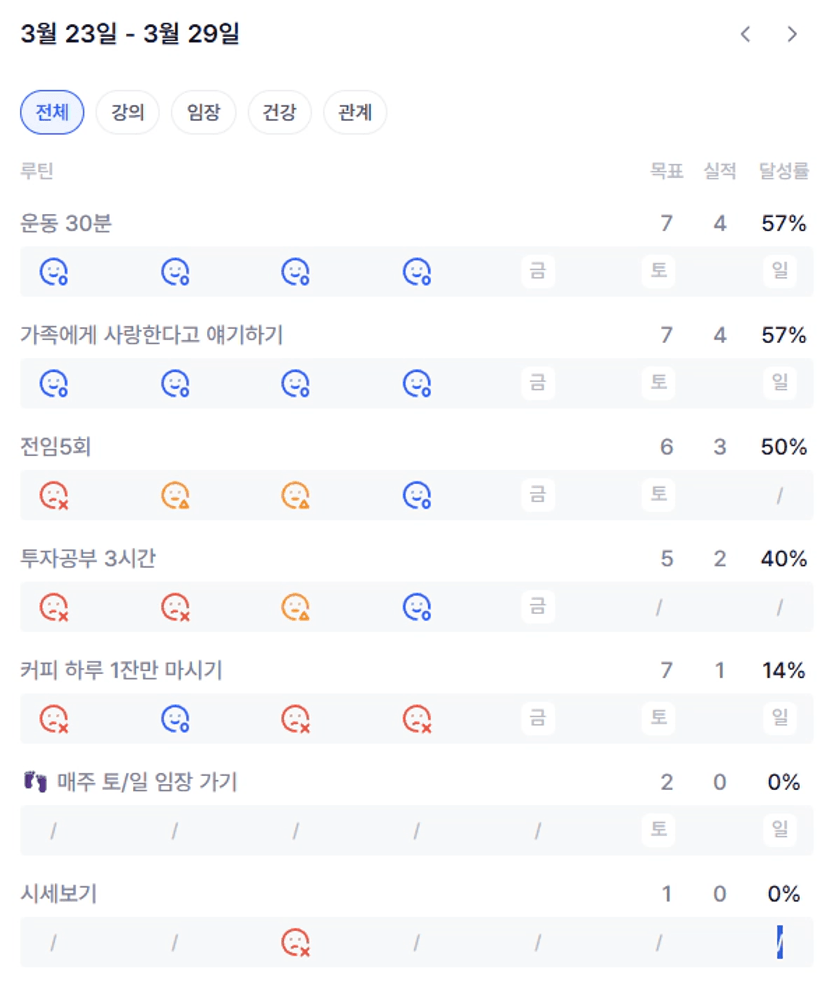Image resolution: width=827 pixels, height=1002 pixels.
Task: Open the 투자공부 3시간 routine title
Action: point(88,559)
